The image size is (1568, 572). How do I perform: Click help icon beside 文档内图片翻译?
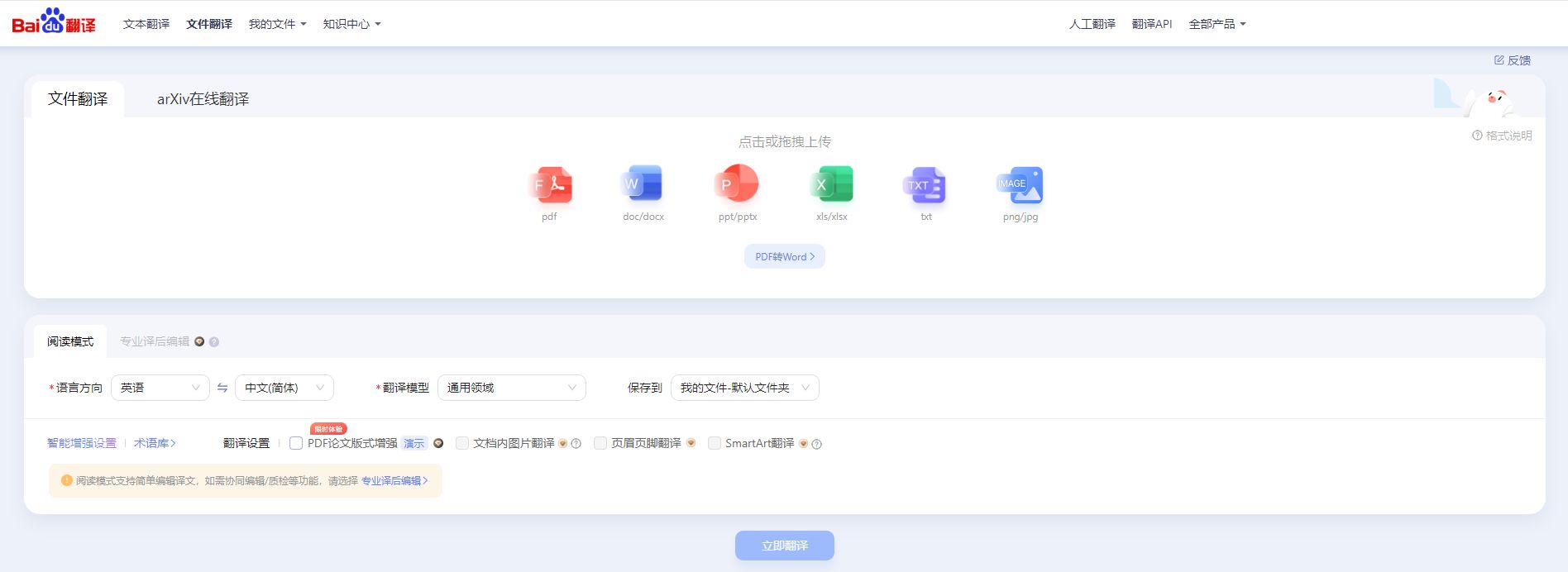tap(576, 444)
